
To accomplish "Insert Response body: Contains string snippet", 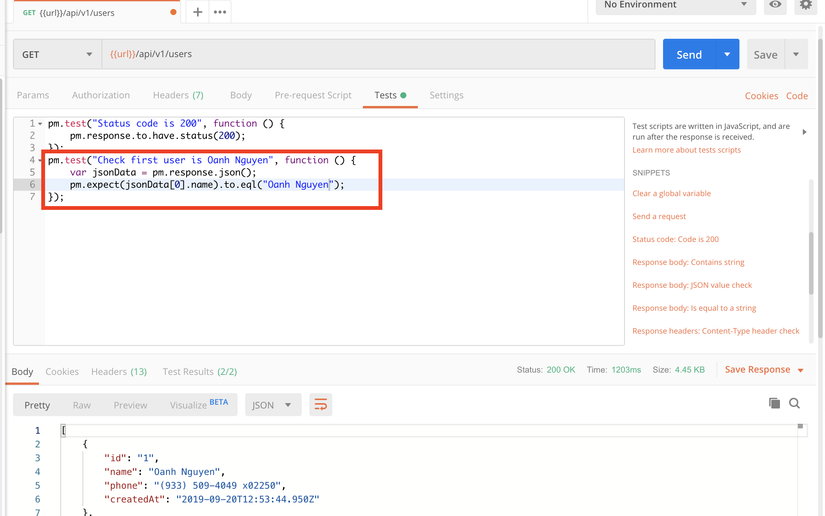I will coord(688,262).
